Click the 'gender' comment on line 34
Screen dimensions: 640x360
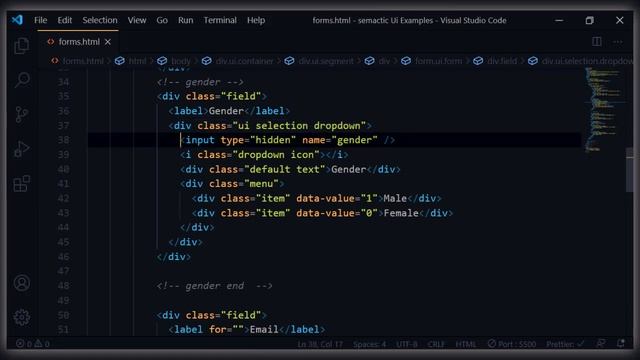tap(200, 82)
